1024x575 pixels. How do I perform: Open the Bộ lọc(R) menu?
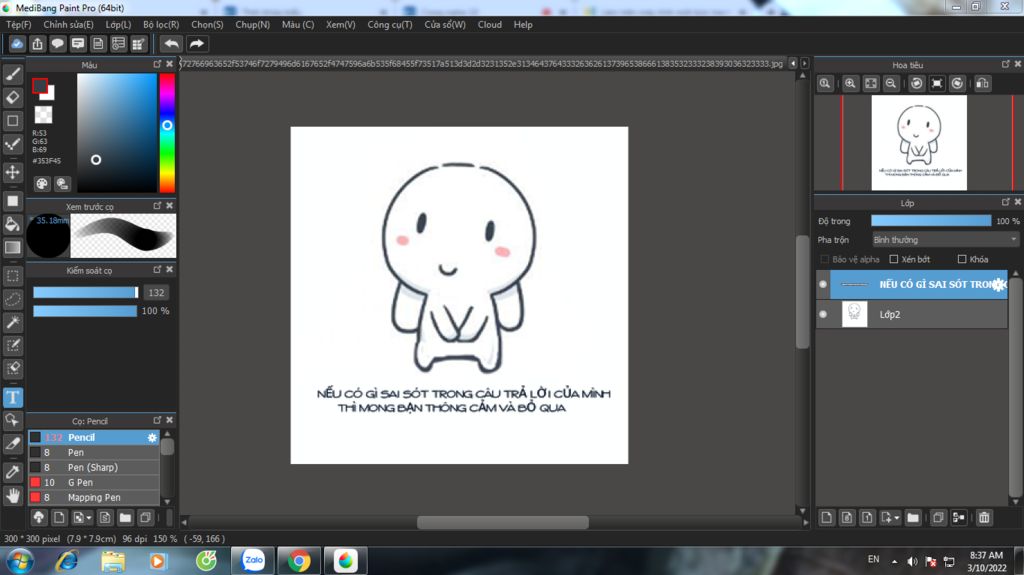click(x=161, y=24)
